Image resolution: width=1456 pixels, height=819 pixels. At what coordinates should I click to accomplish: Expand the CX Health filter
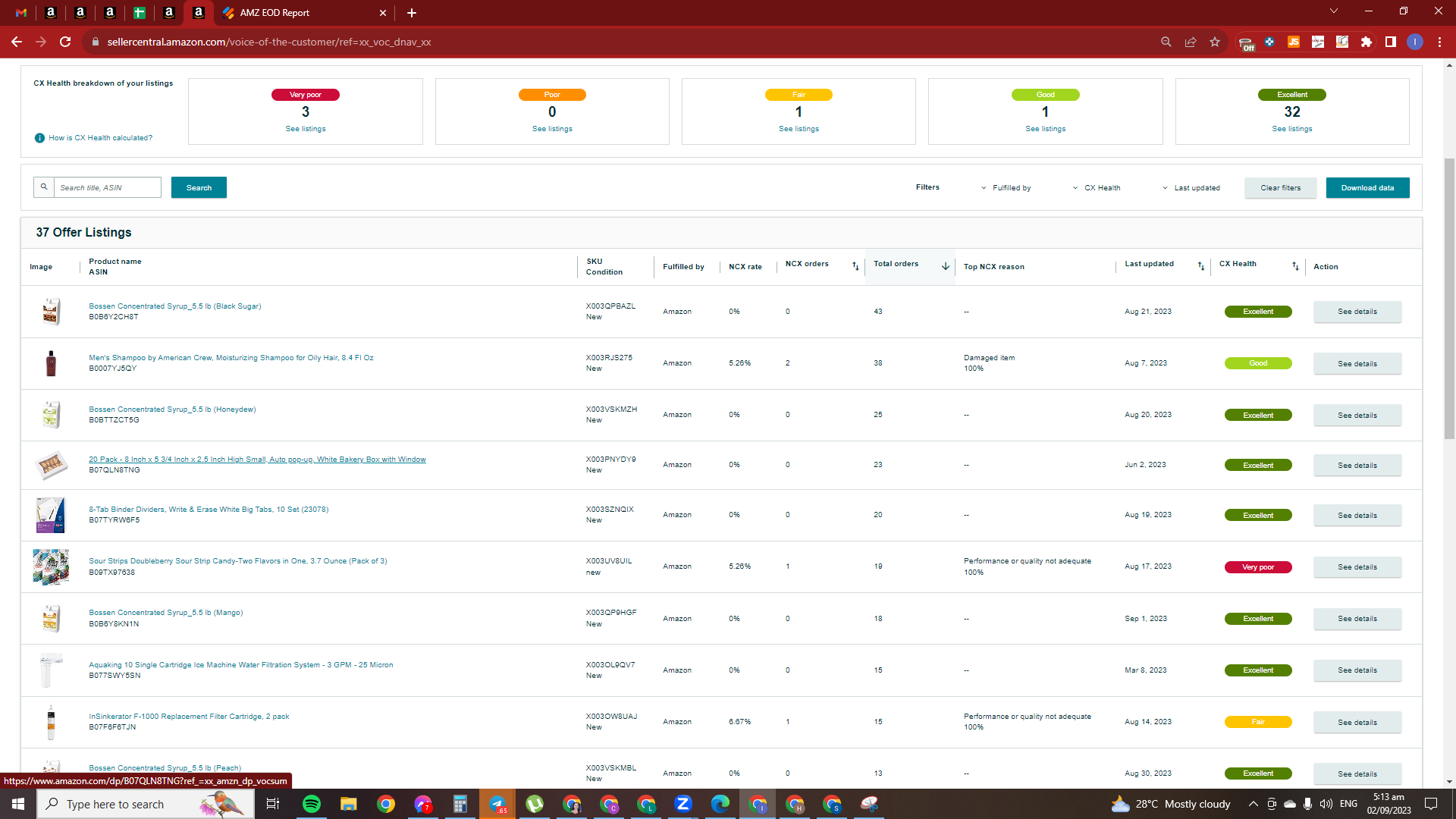pyautogui.click(x=1097, y=188)
